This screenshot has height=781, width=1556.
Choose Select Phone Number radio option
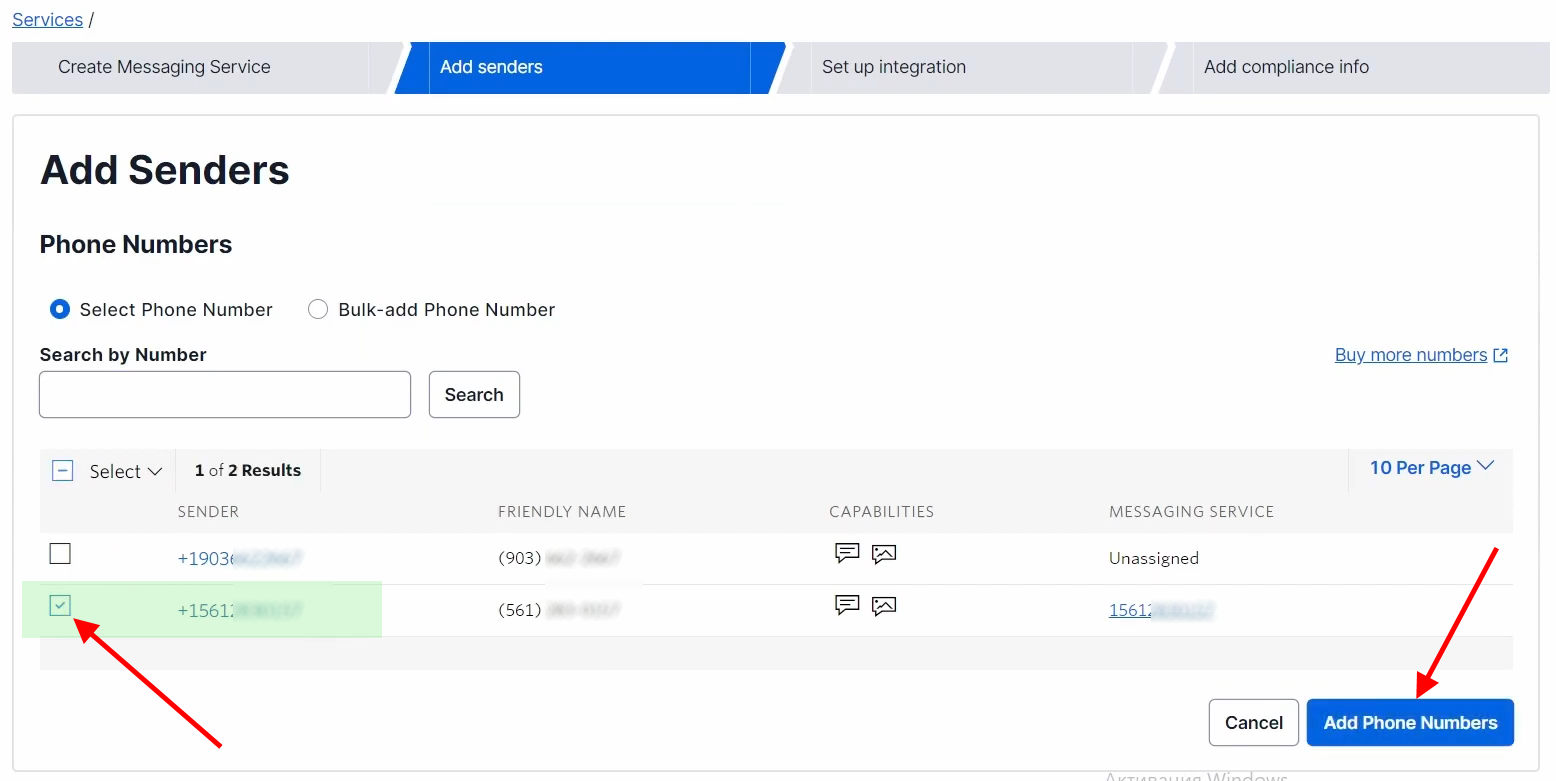pyautogui.click(x=60, y=310)
